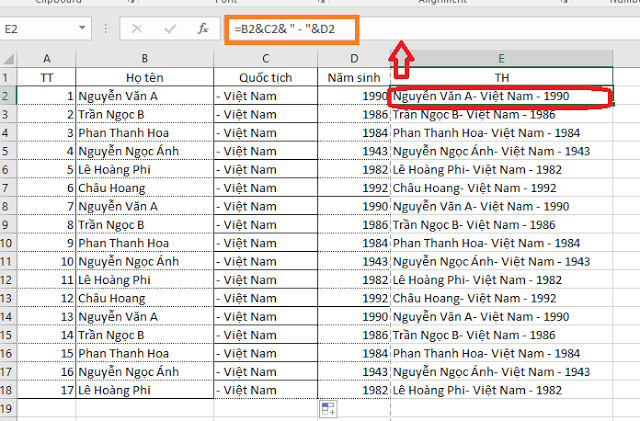Click the 'Họ tên' header cell
The width and height of the screenshot is (640, 421).
(144, 78)
